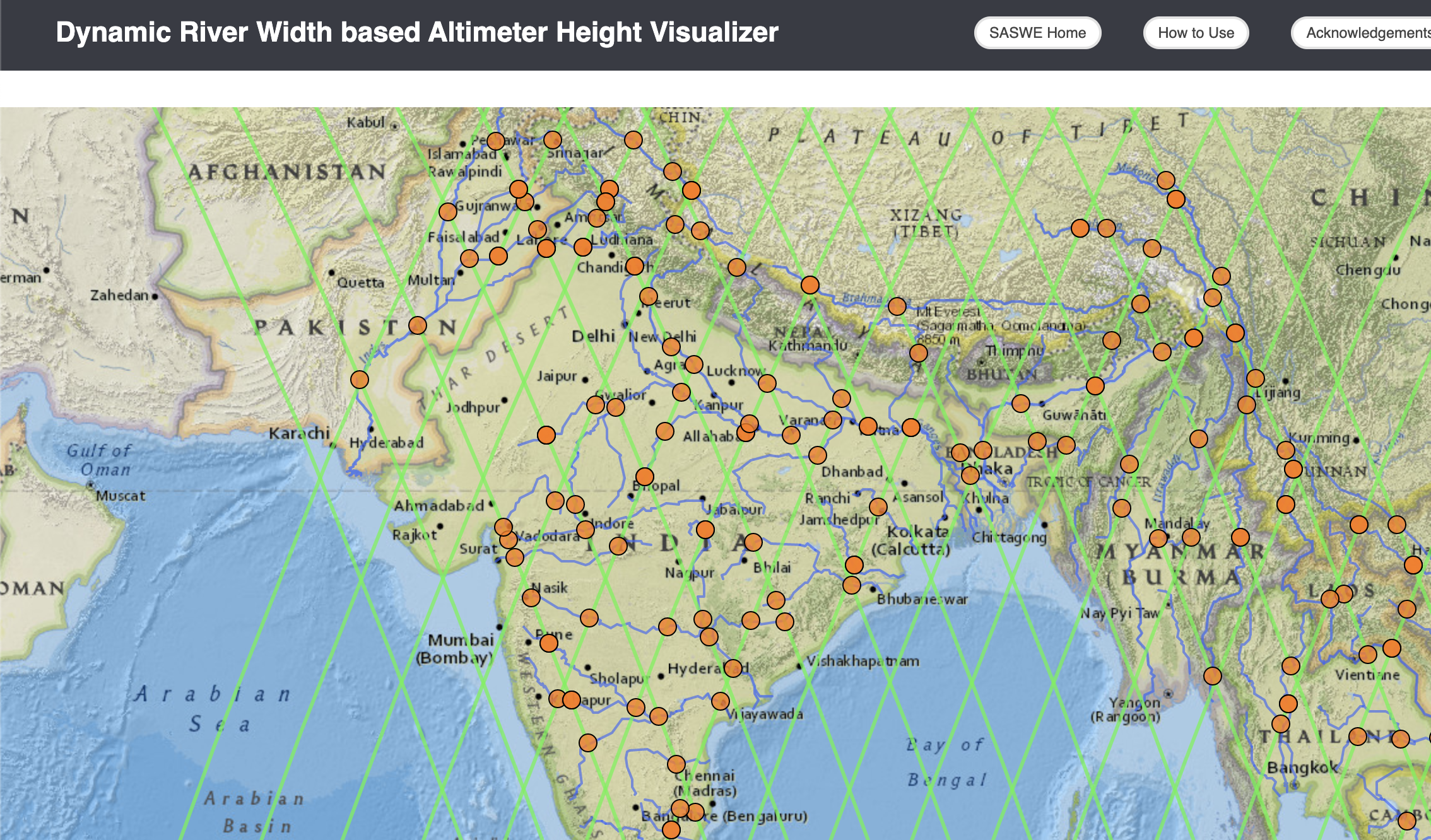
Task: Select the marker directly above Chennai
Action: [676, 764]
